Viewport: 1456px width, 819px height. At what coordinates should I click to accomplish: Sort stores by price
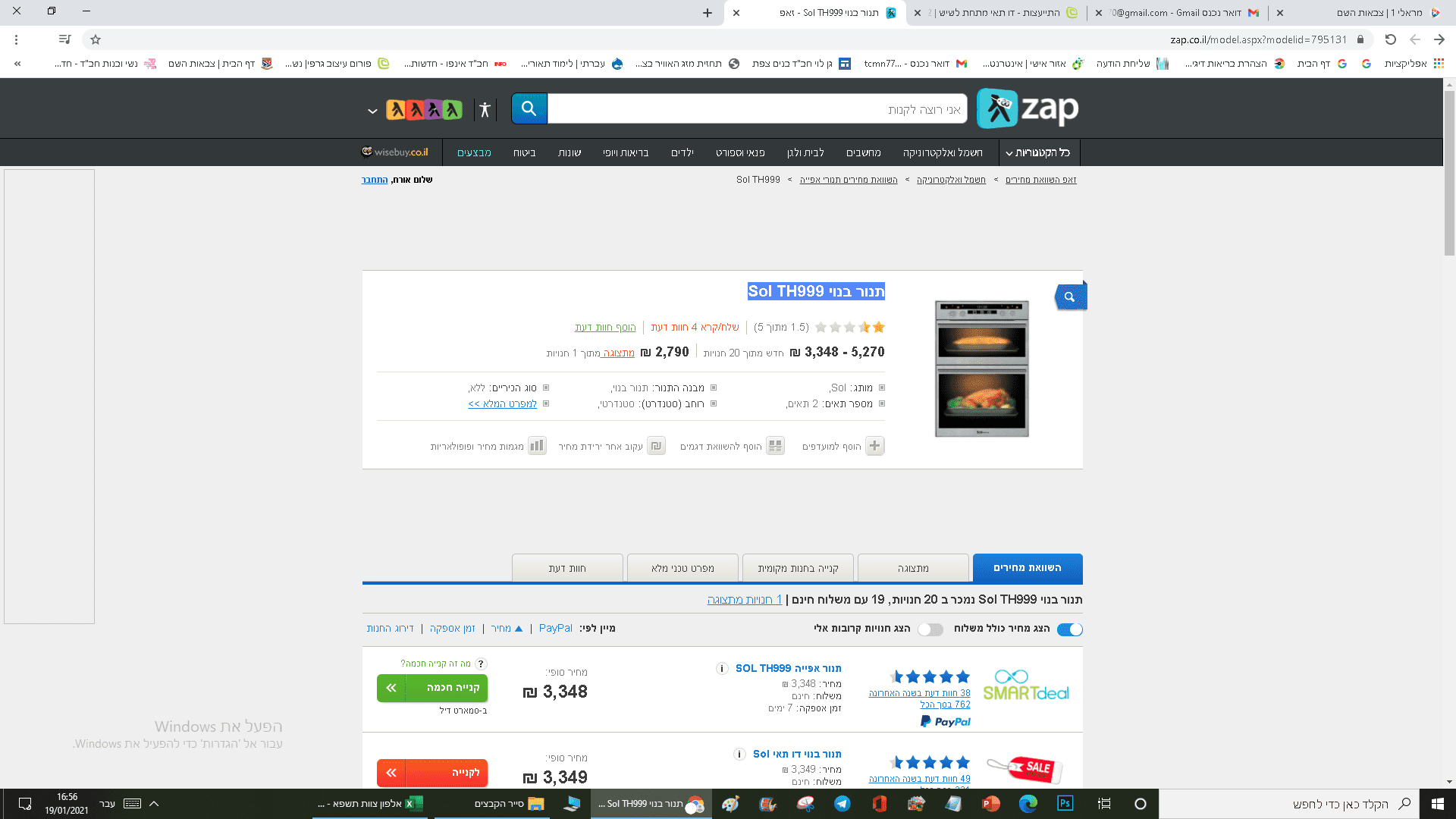tap(507, 628)
